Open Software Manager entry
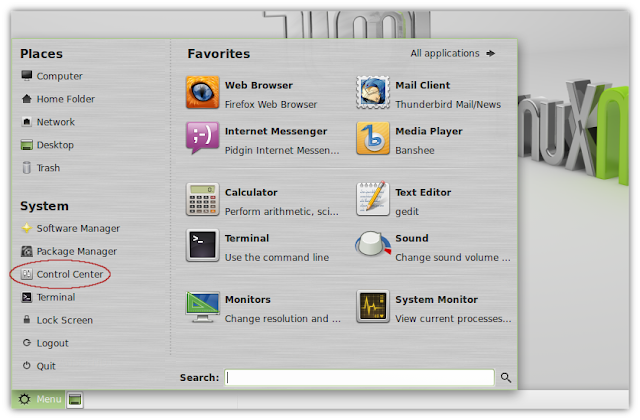Image resolution: width=640 pixels, height=420 pixels. point(77,228)
